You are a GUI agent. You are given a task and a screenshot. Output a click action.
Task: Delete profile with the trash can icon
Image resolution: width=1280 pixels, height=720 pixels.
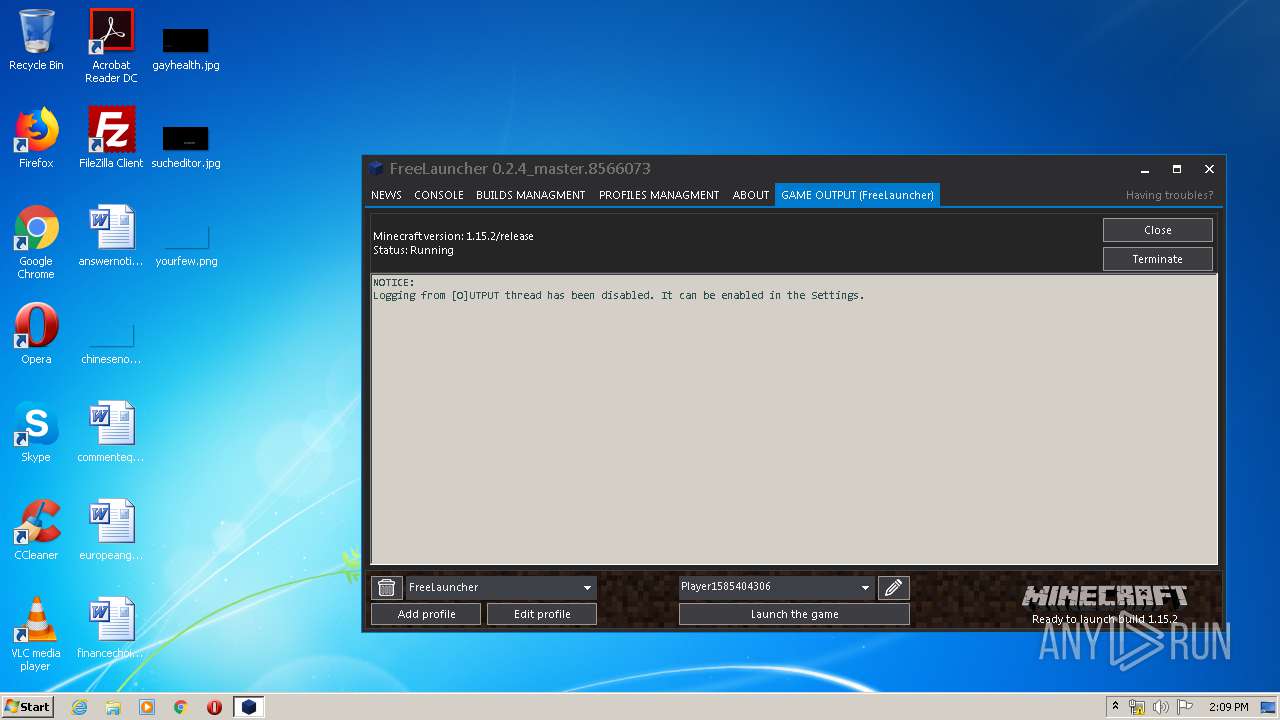(x=386, y=588)
